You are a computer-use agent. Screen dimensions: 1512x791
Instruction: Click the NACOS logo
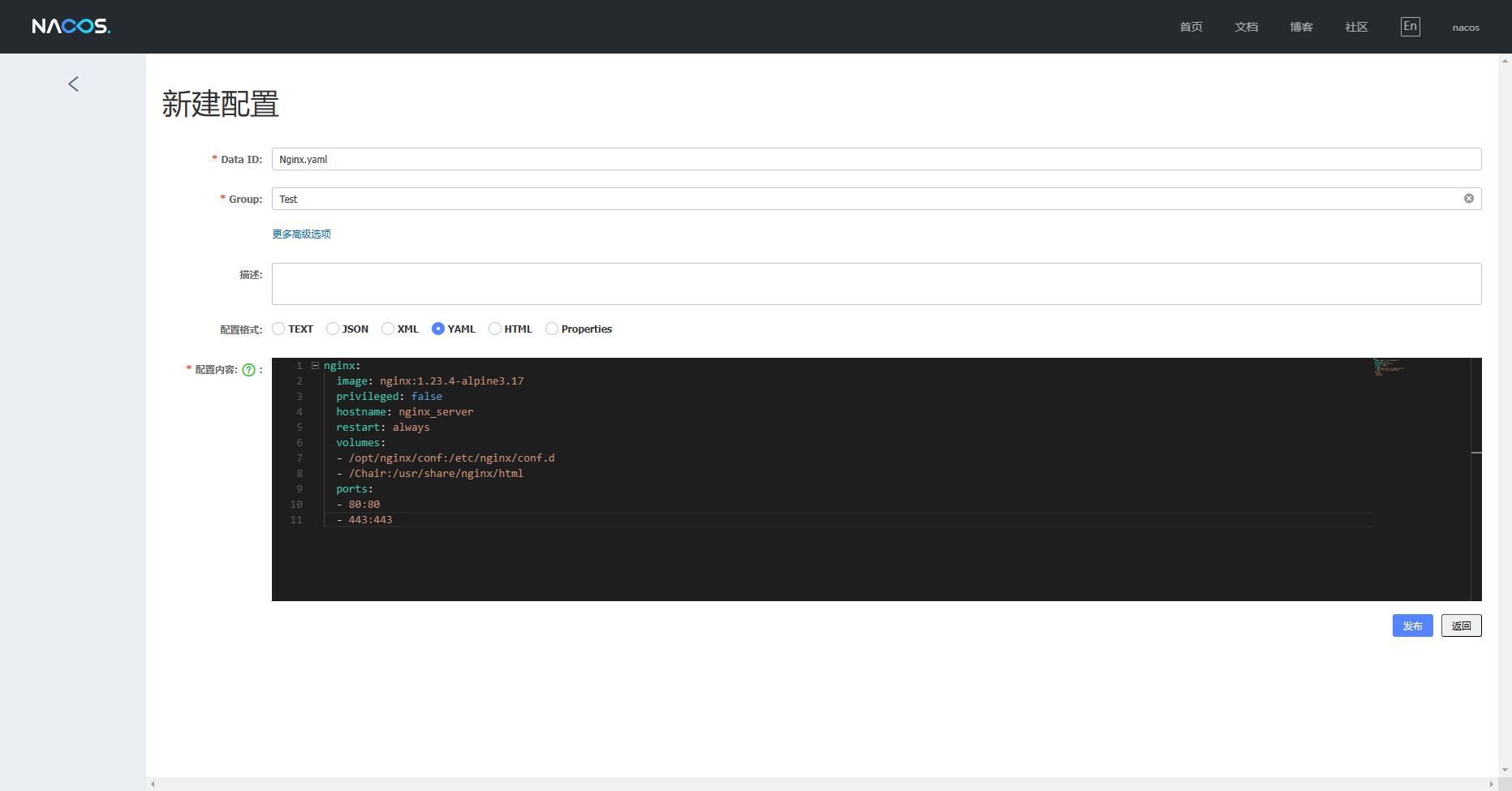pos(71,26)
